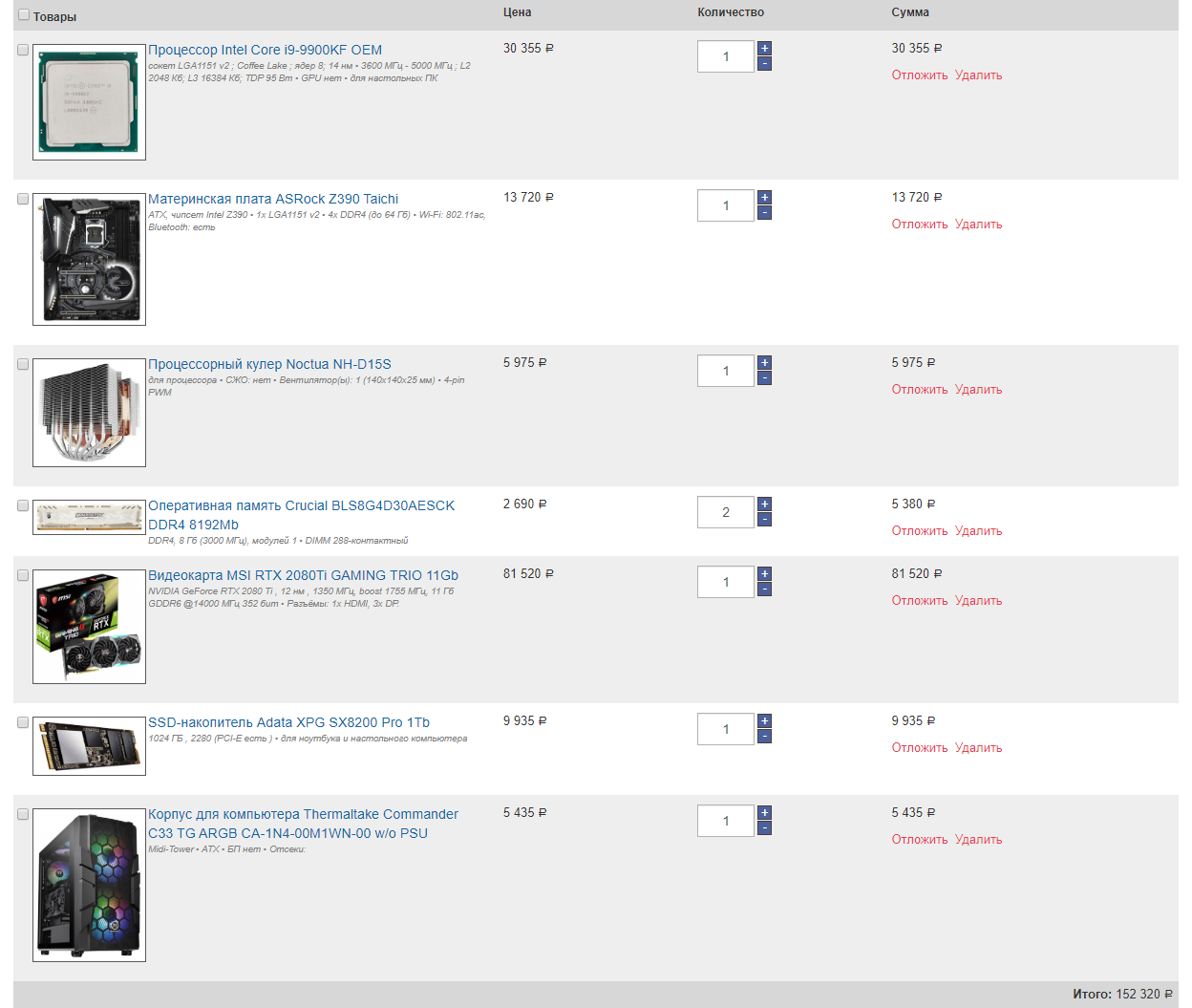1192x1008 pixels.
Task: Increase quantity of MSI RTX 2080Ti videocard
Action: (764, 574)
